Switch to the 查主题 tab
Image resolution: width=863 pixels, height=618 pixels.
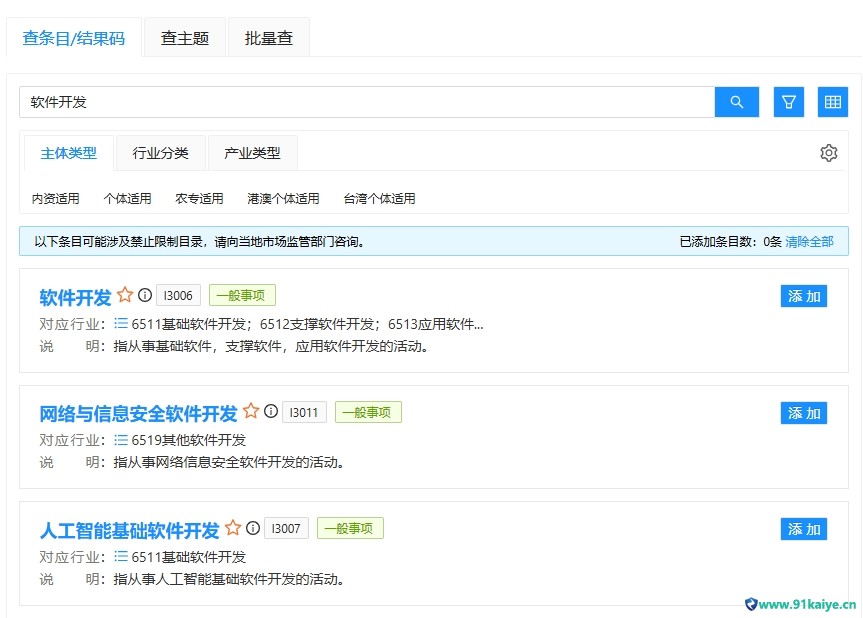(185, 38)
